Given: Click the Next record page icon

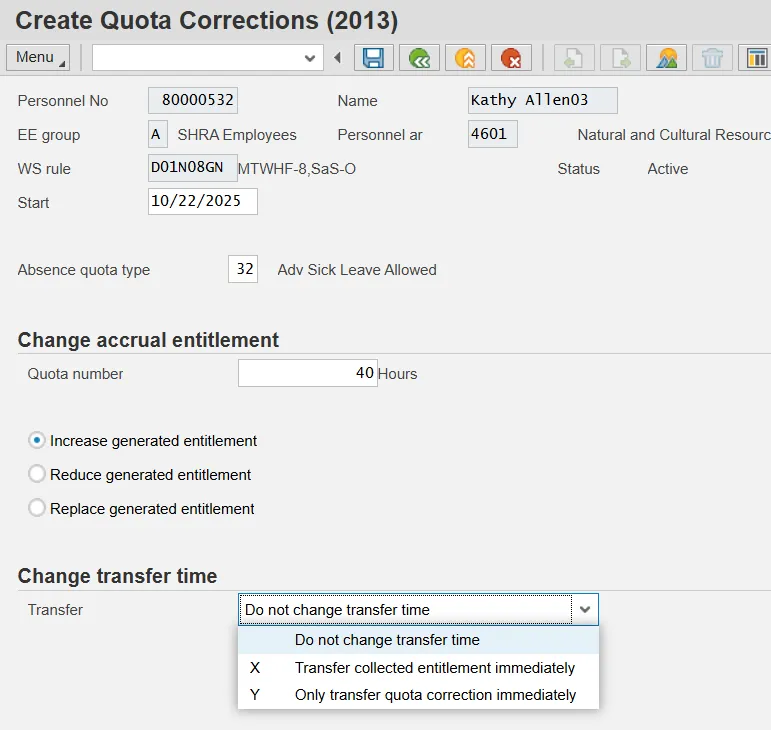Looking at the screenshot, I should click(620, 58).
